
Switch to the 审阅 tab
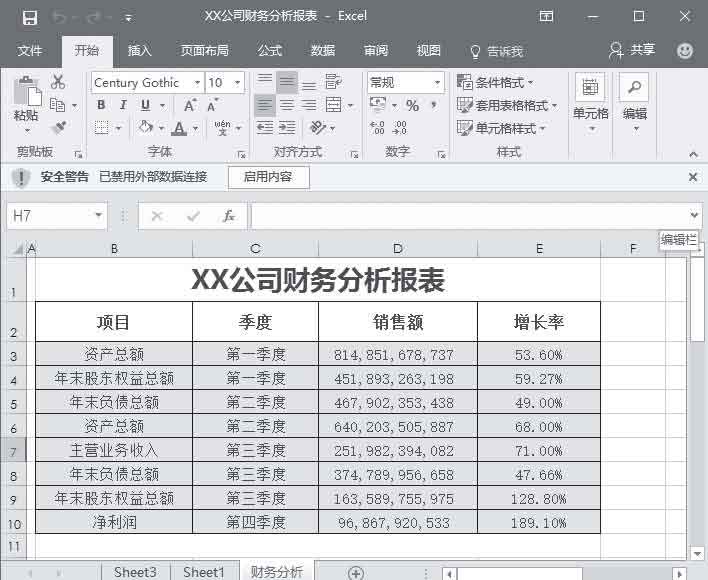click(x=376, y=51)
